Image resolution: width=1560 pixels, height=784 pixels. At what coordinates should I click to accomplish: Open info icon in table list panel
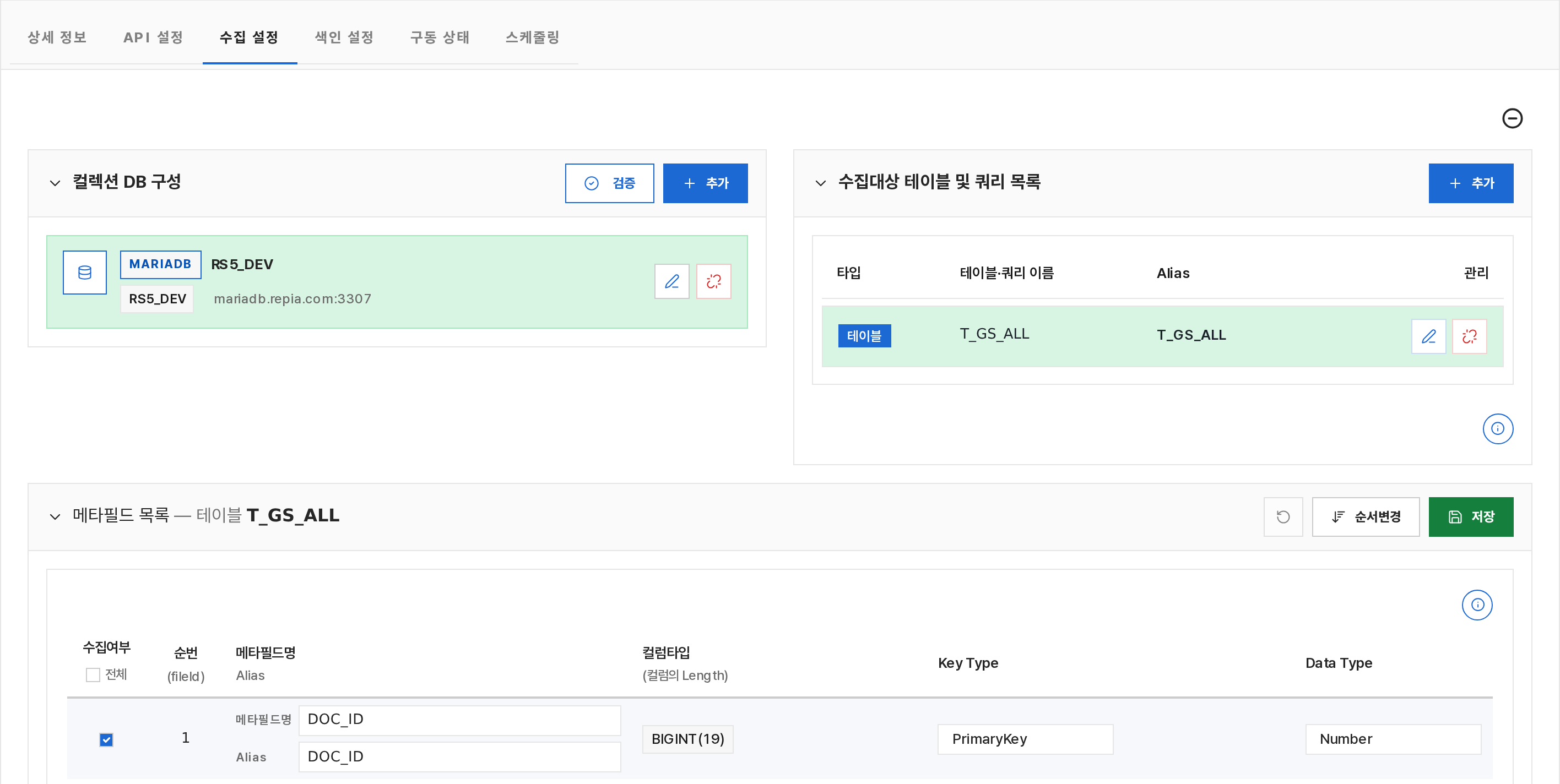click(x=1498, y=429)
